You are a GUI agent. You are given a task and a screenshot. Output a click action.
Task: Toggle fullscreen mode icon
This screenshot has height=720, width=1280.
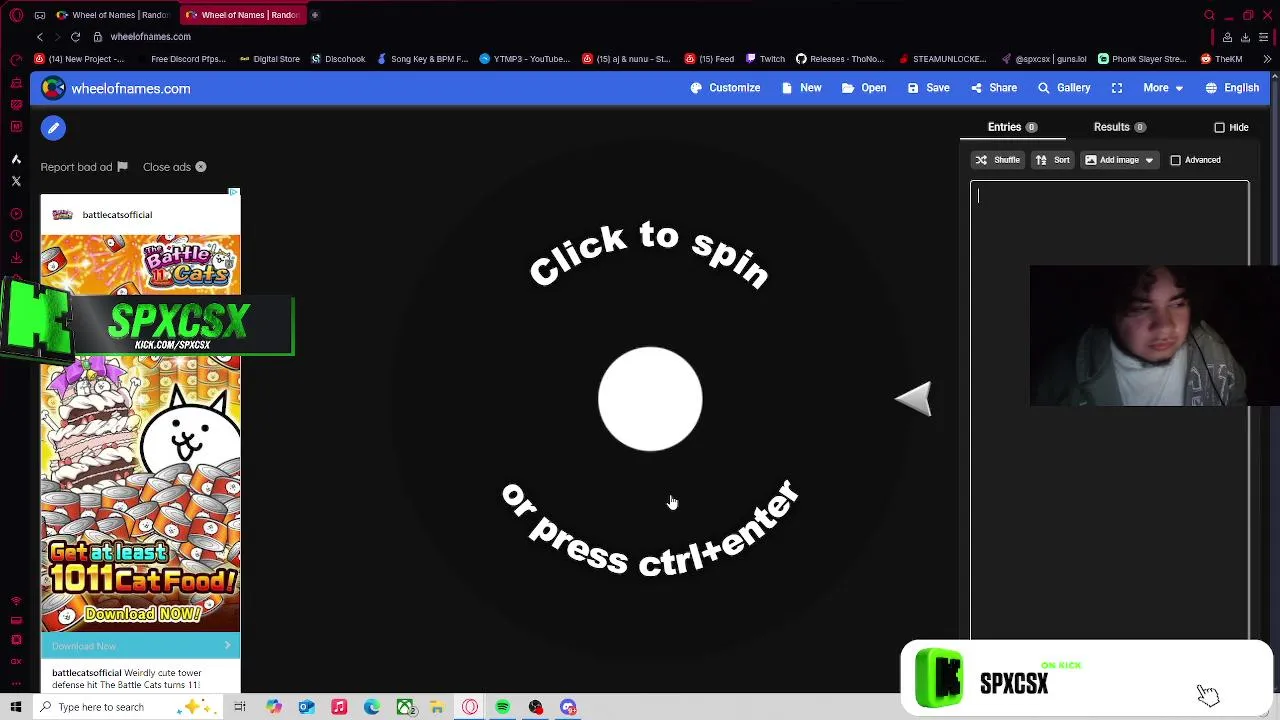click(1117, 88)
